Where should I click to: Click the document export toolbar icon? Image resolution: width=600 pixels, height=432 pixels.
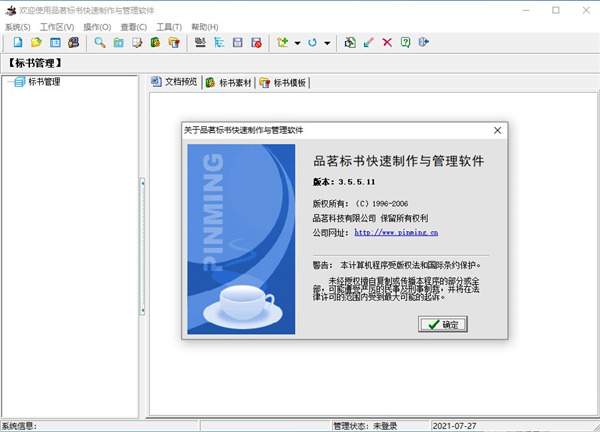pyautogui.click(x=350, y=42)
